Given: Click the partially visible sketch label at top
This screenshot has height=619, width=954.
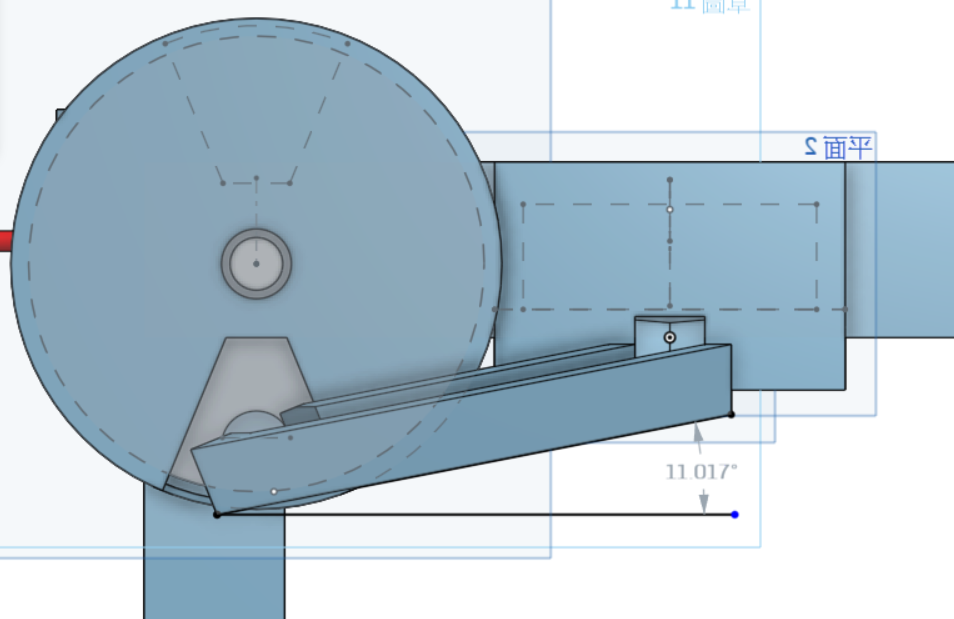Looking at the screenshot, I should (x=709, y=6).
